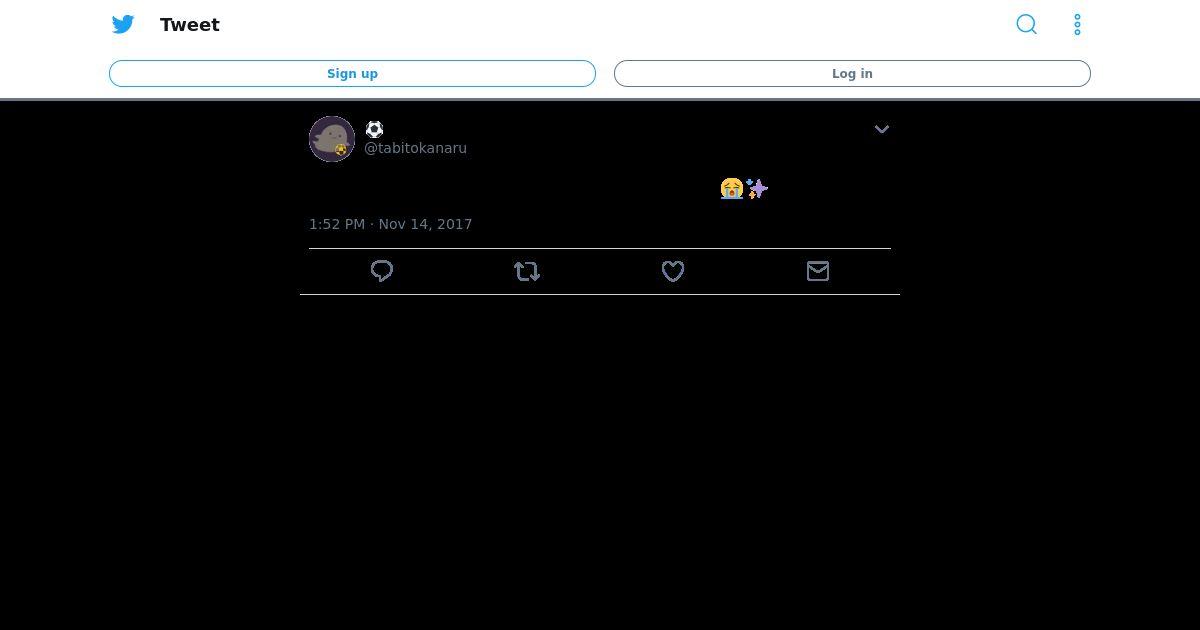This screenshot has height=630, width=1200.
Task: Like the tweet with the heart icon
Action: (673, 271)
